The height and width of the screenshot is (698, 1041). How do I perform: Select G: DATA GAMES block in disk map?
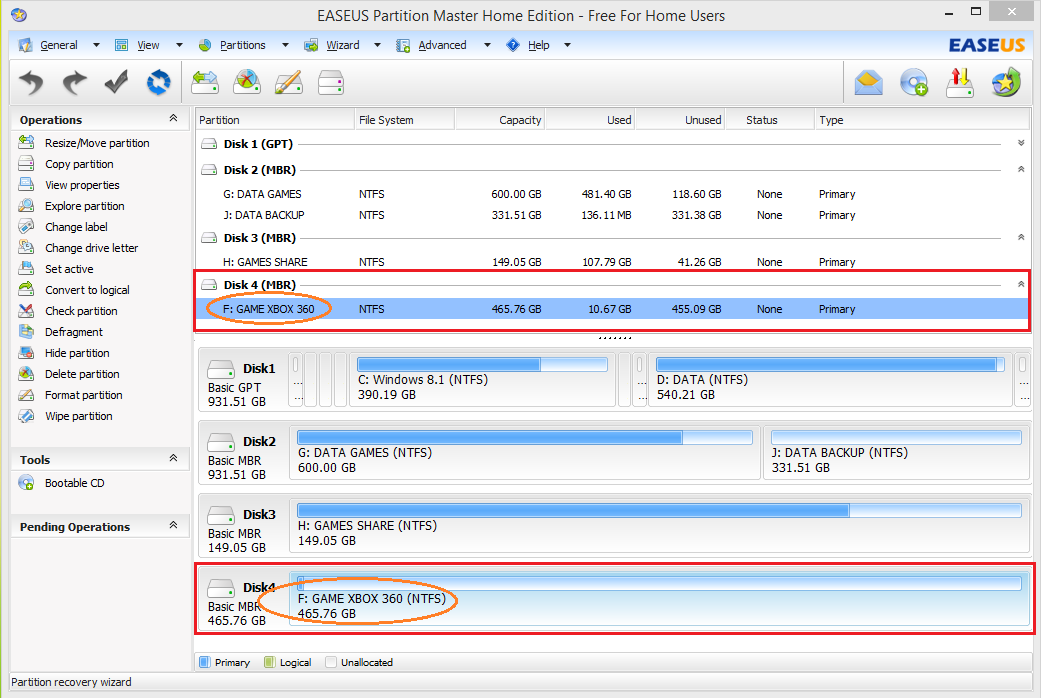coord(524,453)
